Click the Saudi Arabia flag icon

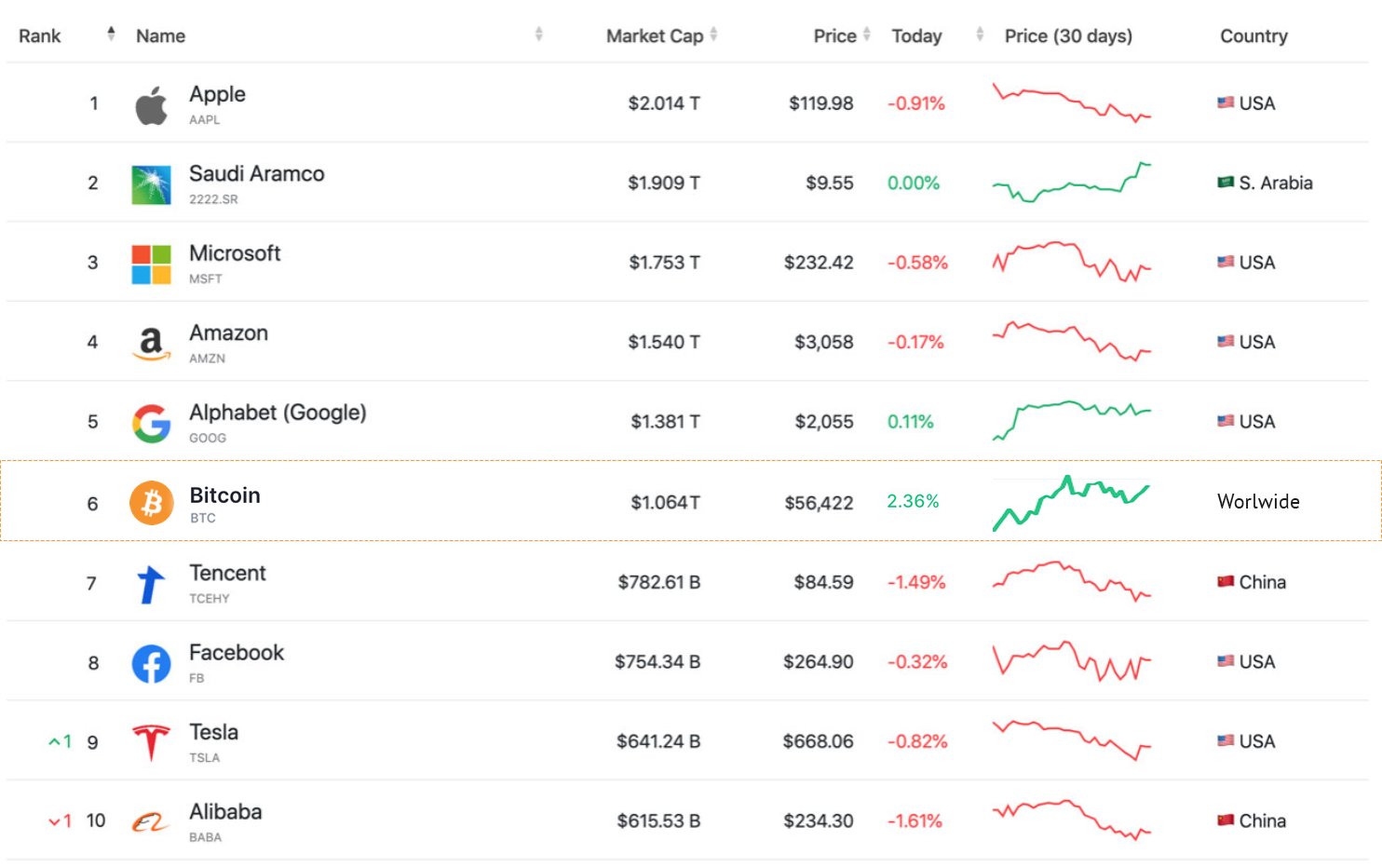pos(1226,182)
